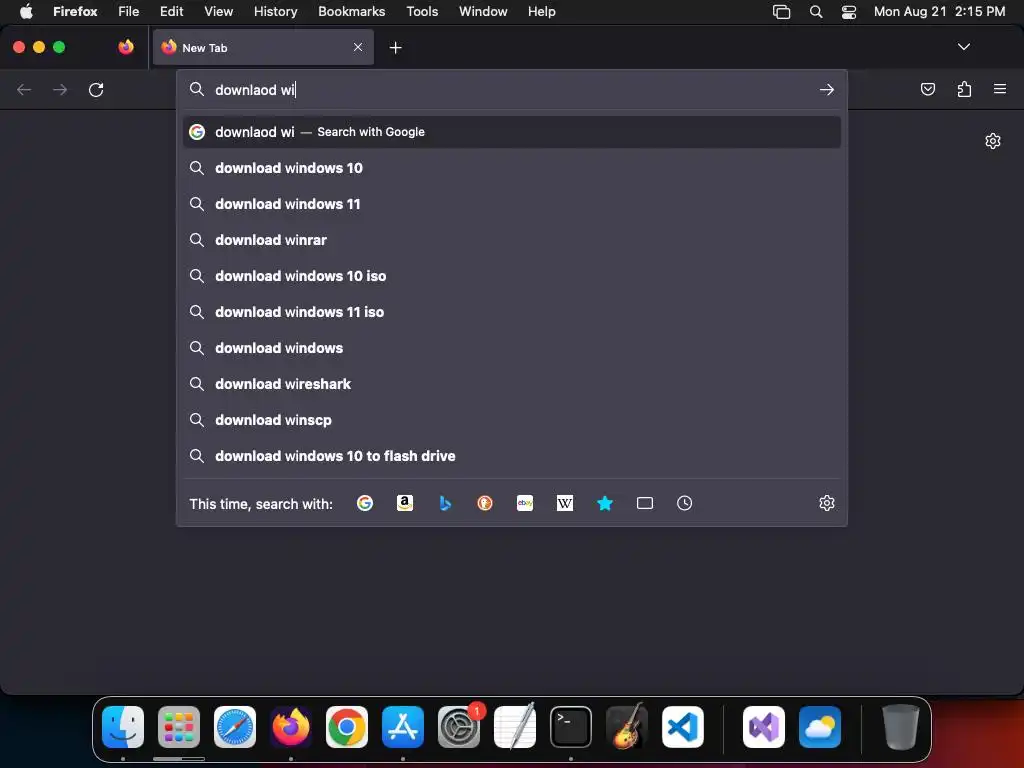Click the Go arrow in address bar

(827, 89)
